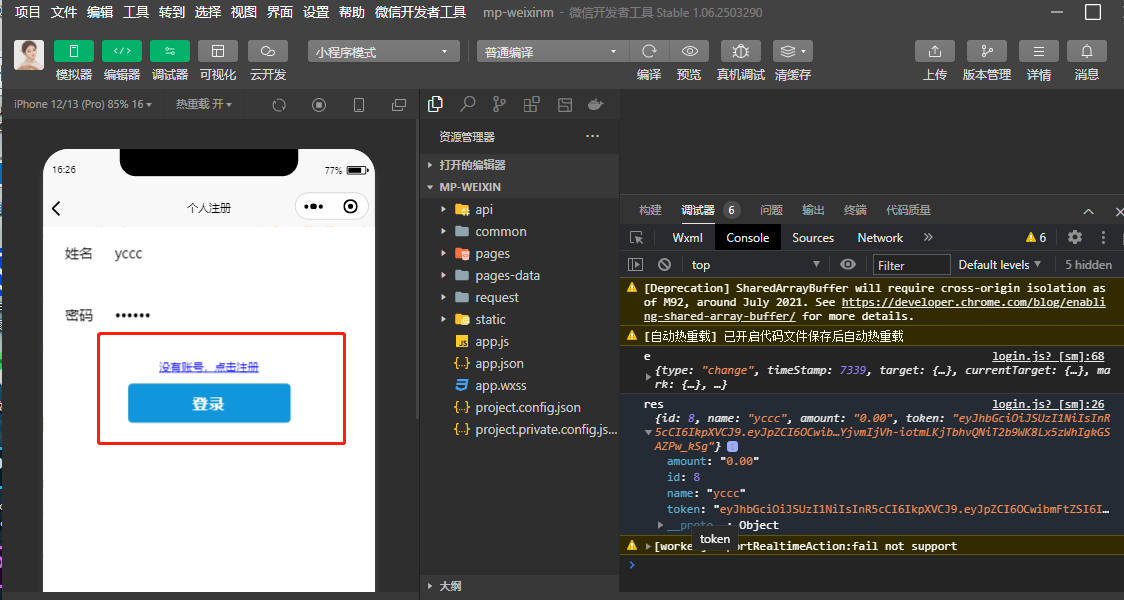Click the clear console icon
The image size is (1124, 600).
click(x=664, y=265)
